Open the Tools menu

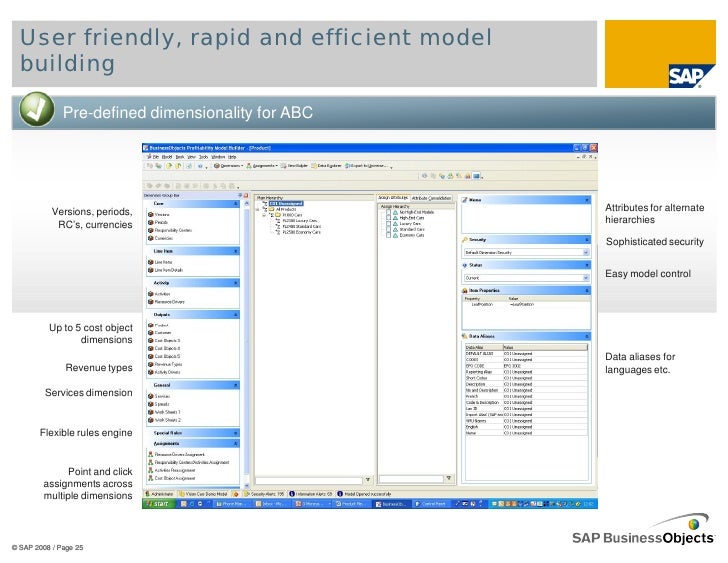(203, 157)
